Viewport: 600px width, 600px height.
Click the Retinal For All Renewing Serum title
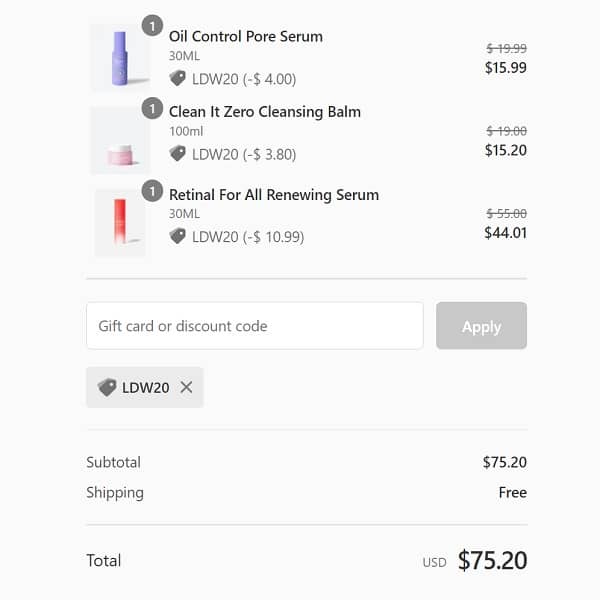pos(273,195)
